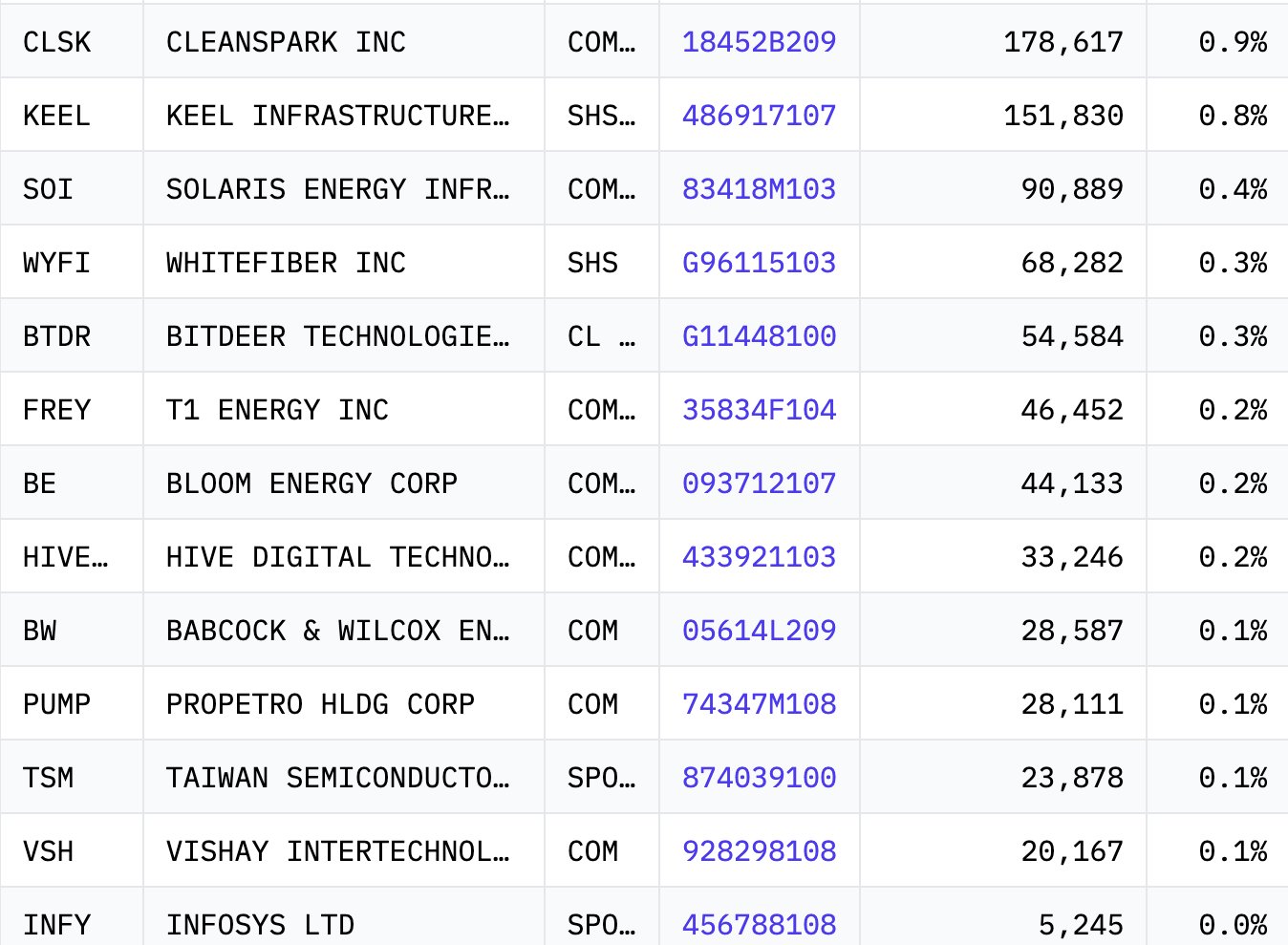This screenshot has width=1288, height=945.
Task: Click the KEEL INFRASTRUCTURE company name
Action: coord(338,116)
